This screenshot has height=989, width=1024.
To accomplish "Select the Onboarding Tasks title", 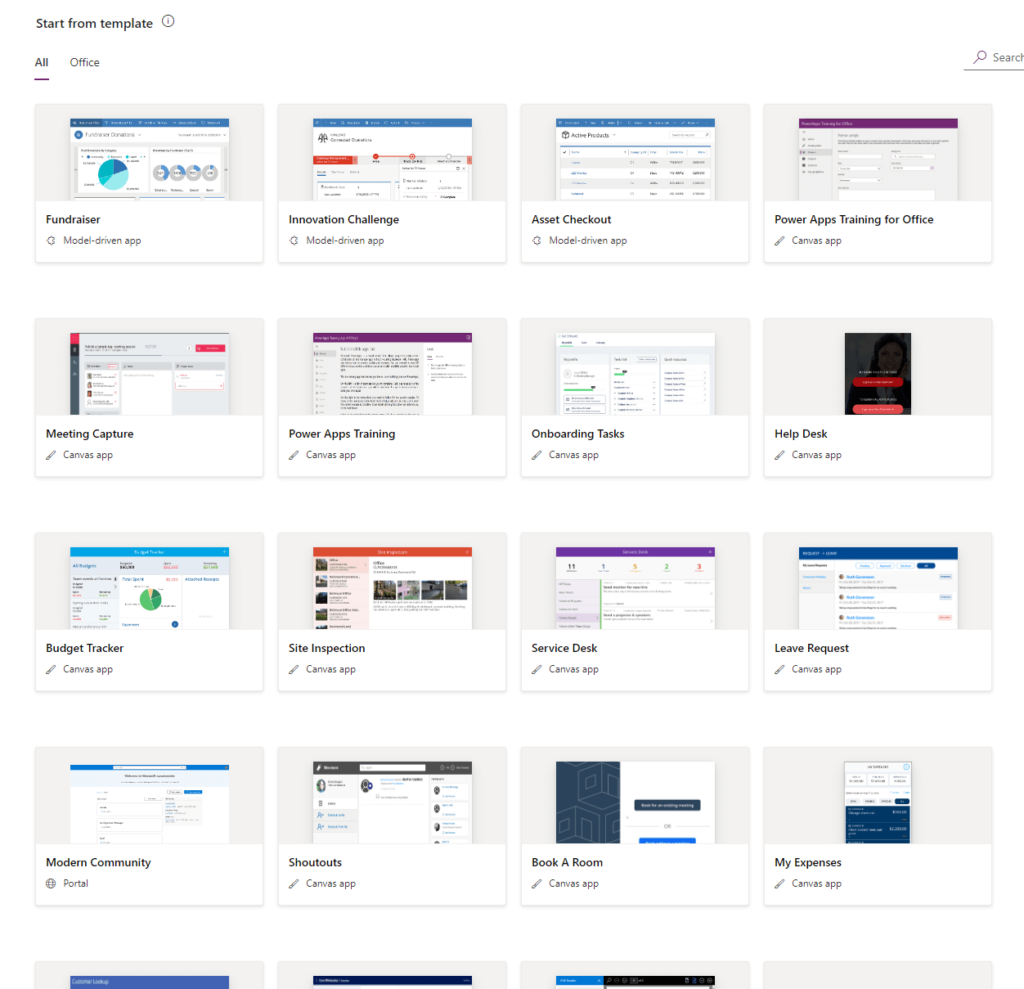I will click(x=578, y=434).
